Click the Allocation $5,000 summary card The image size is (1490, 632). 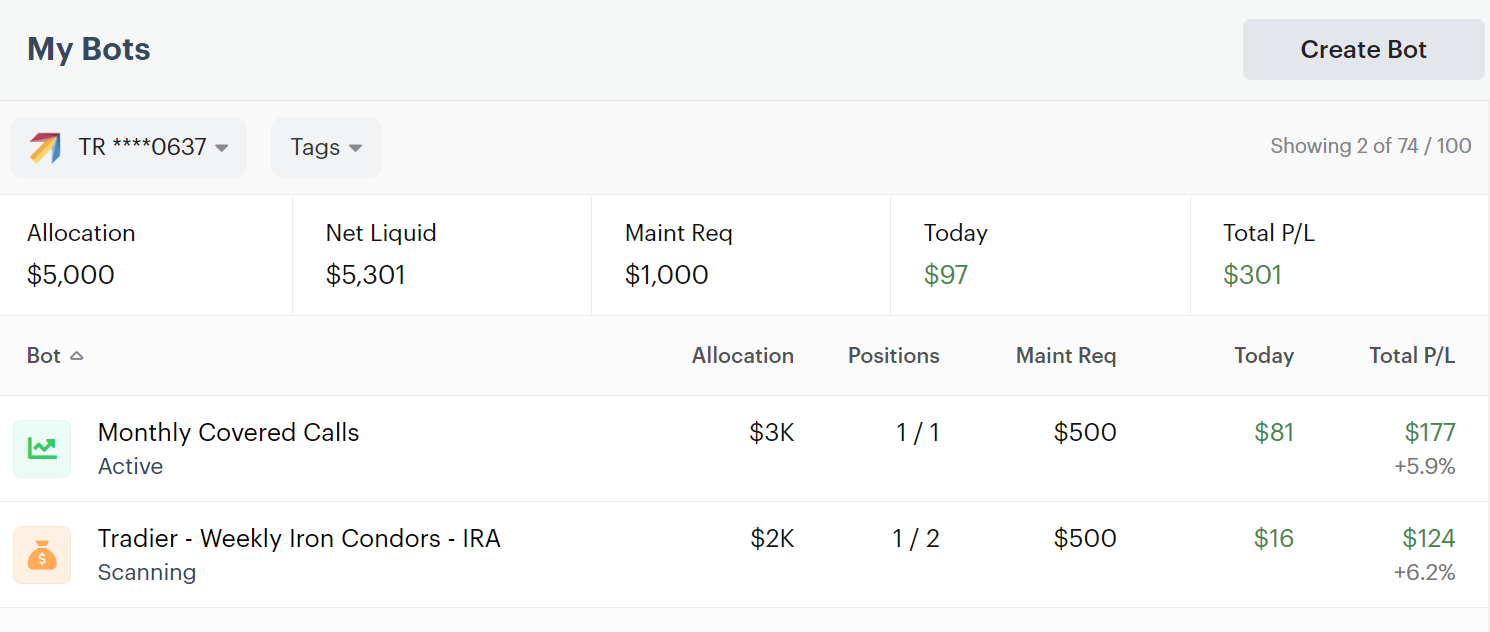pos(146,255)
